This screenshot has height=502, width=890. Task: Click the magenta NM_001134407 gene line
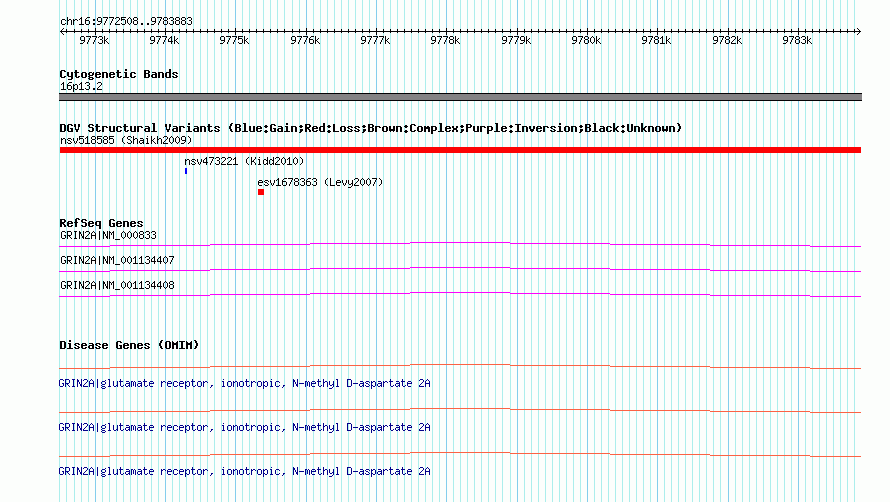[x=460, y=269]
